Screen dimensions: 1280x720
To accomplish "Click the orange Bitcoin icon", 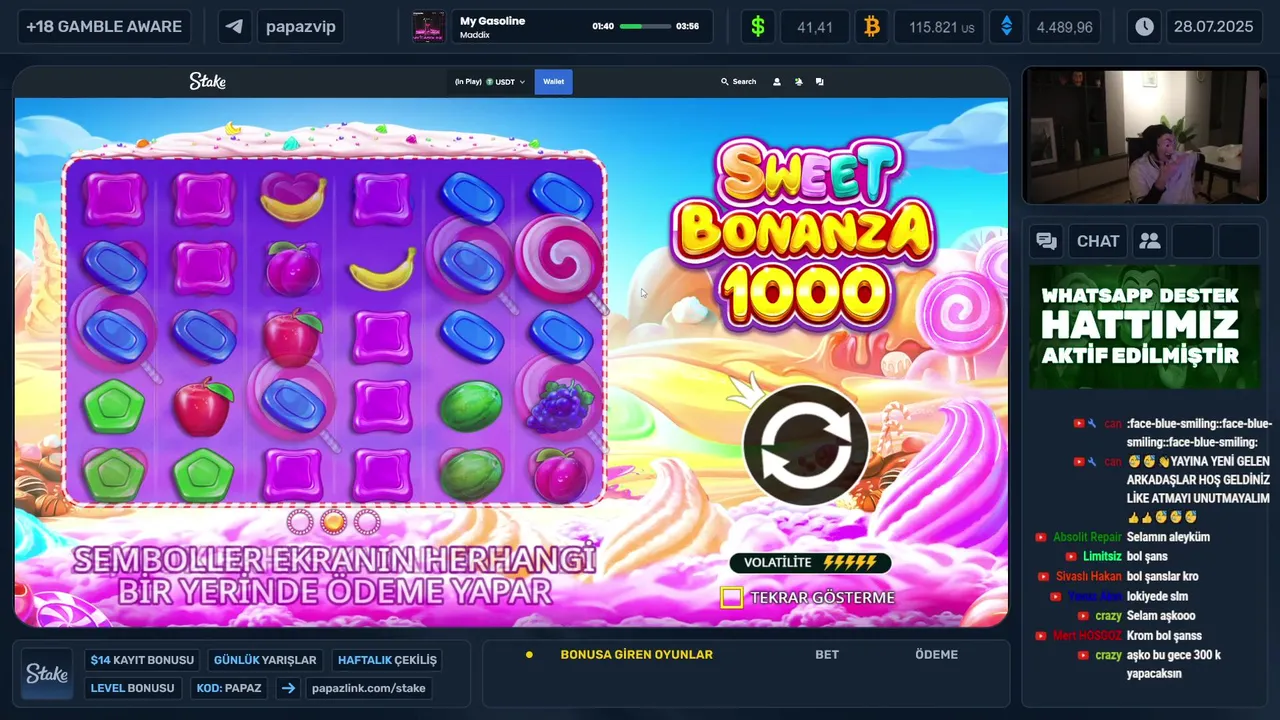I will point(872,27).
